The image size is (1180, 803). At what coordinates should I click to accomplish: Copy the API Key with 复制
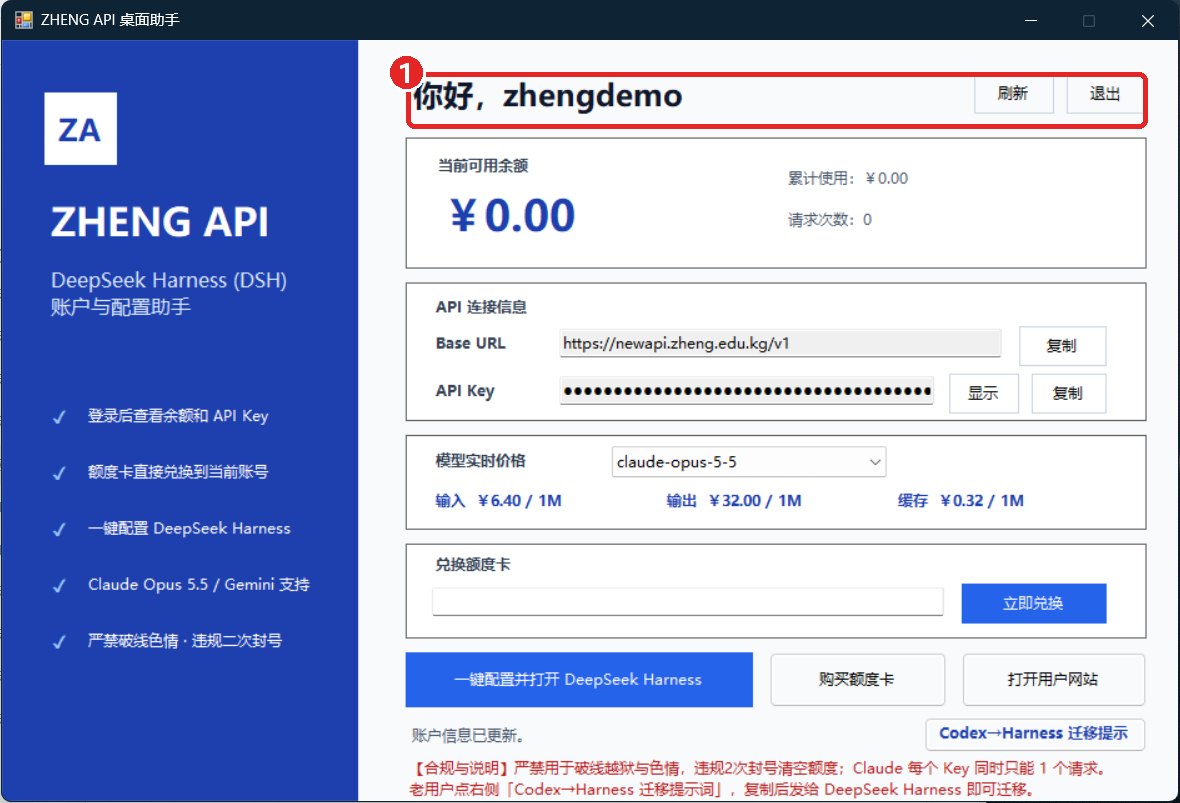[1068, 393]
